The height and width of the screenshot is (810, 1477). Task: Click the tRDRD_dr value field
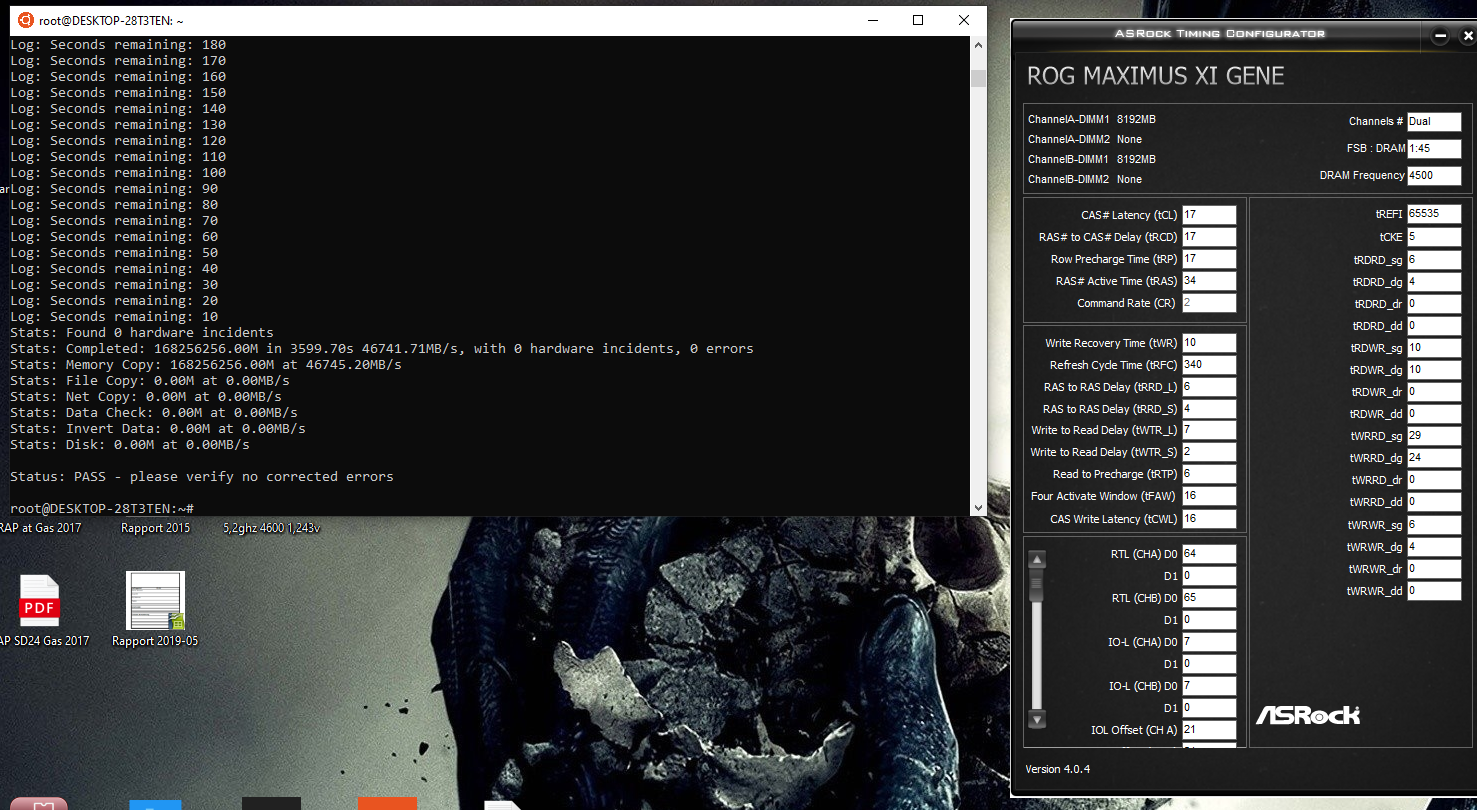1434,304
